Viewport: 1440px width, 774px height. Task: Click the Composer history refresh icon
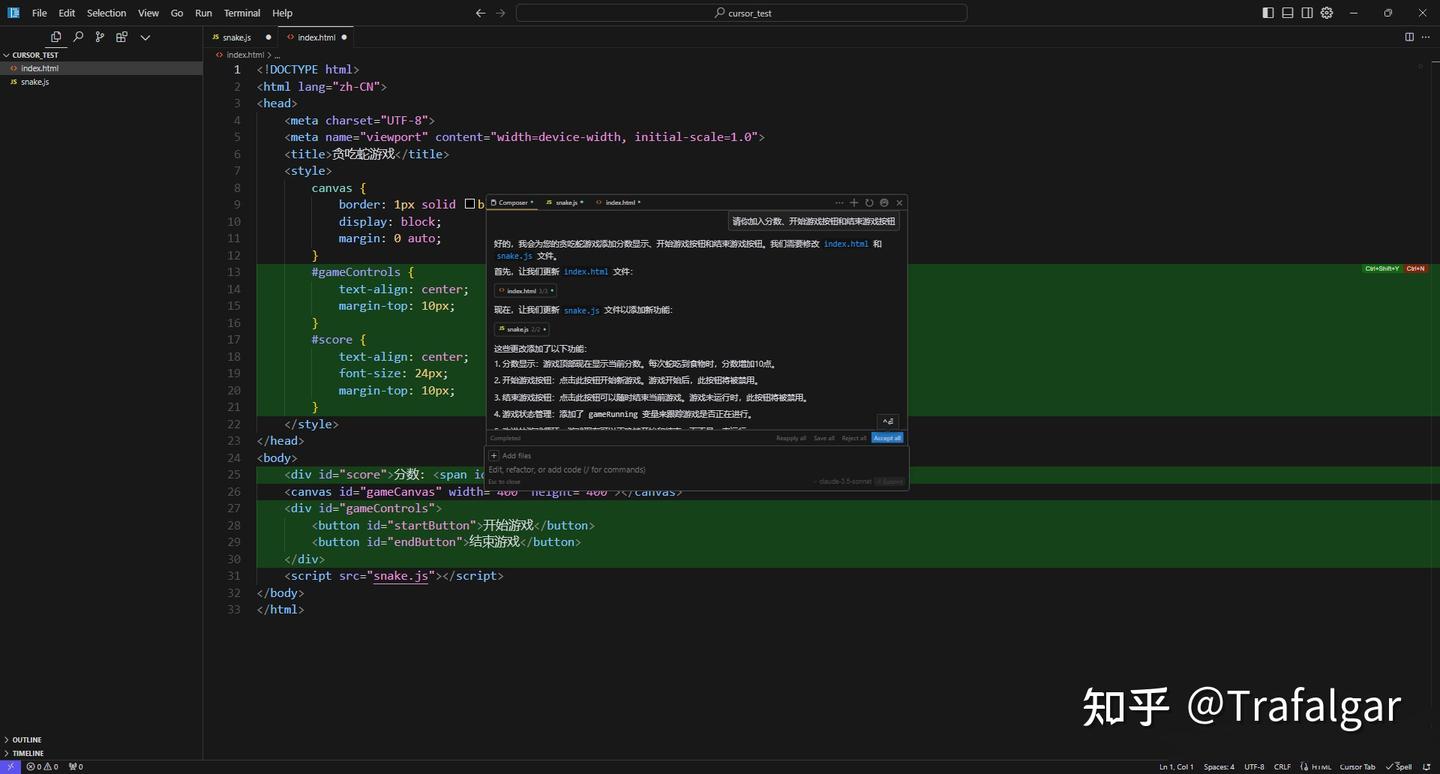(869, 203)
